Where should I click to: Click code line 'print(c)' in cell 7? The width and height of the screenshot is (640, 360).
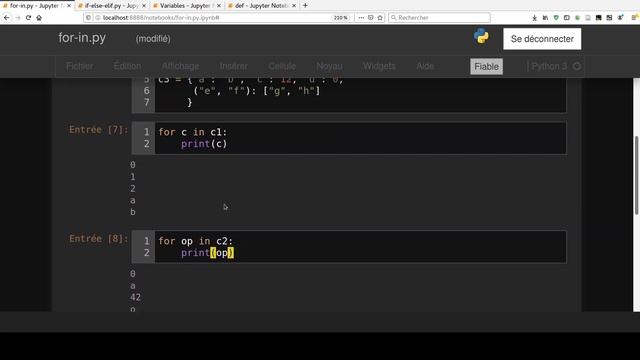point(204,144)
